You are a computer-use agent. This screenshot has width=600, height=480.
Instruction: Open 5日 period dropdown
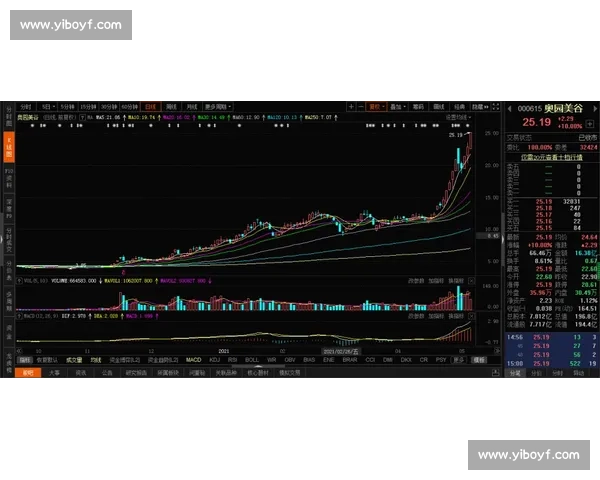(48, 107)
